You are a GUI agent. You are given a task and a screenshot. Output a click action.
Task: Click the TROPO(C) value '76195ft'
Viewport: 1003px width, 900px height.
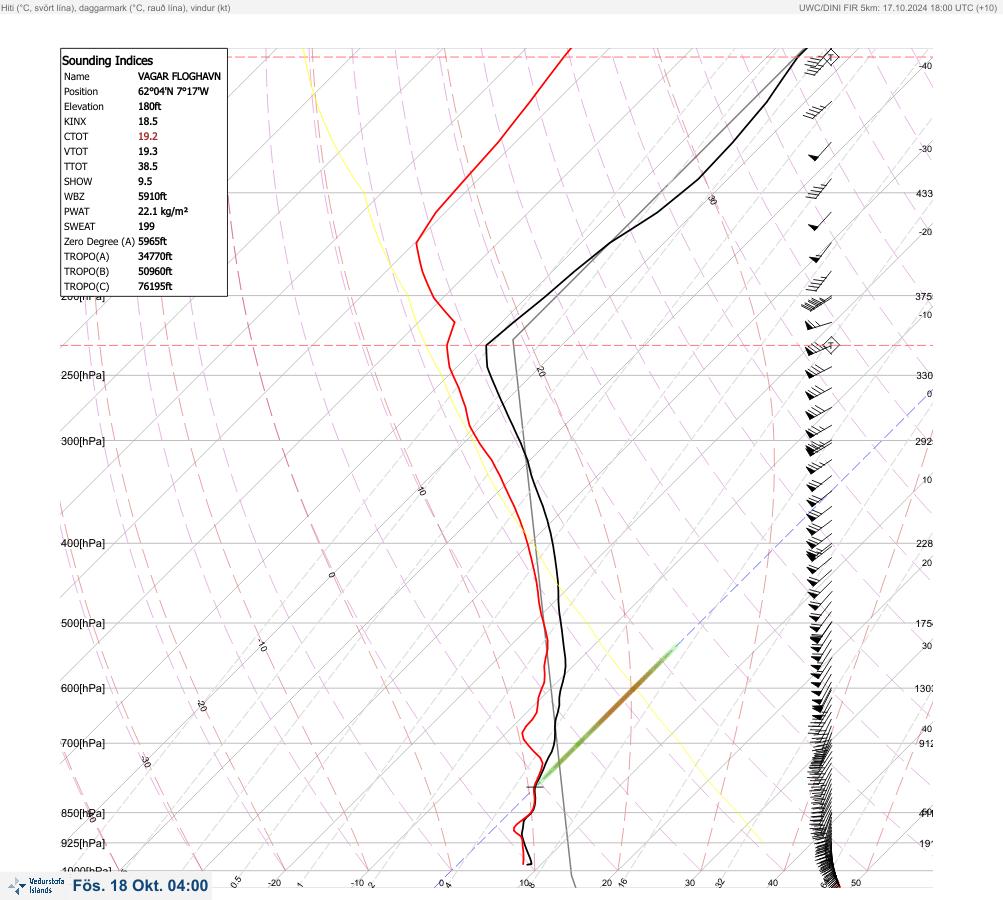pyautogui.click(x=155, y=287)
